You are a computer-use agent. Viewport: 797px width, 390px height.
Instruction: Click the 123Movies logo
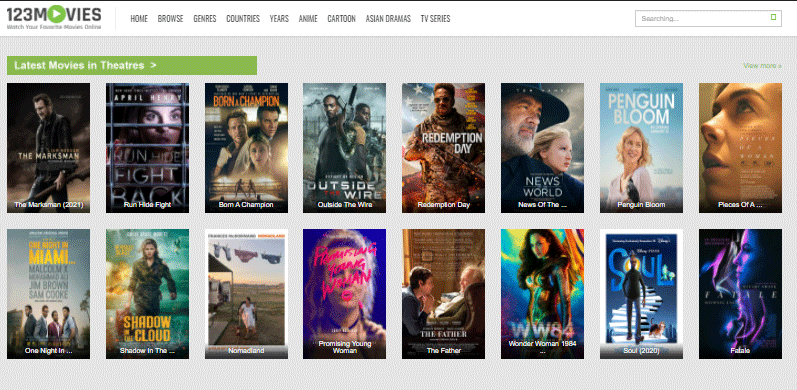coord(53,18)
